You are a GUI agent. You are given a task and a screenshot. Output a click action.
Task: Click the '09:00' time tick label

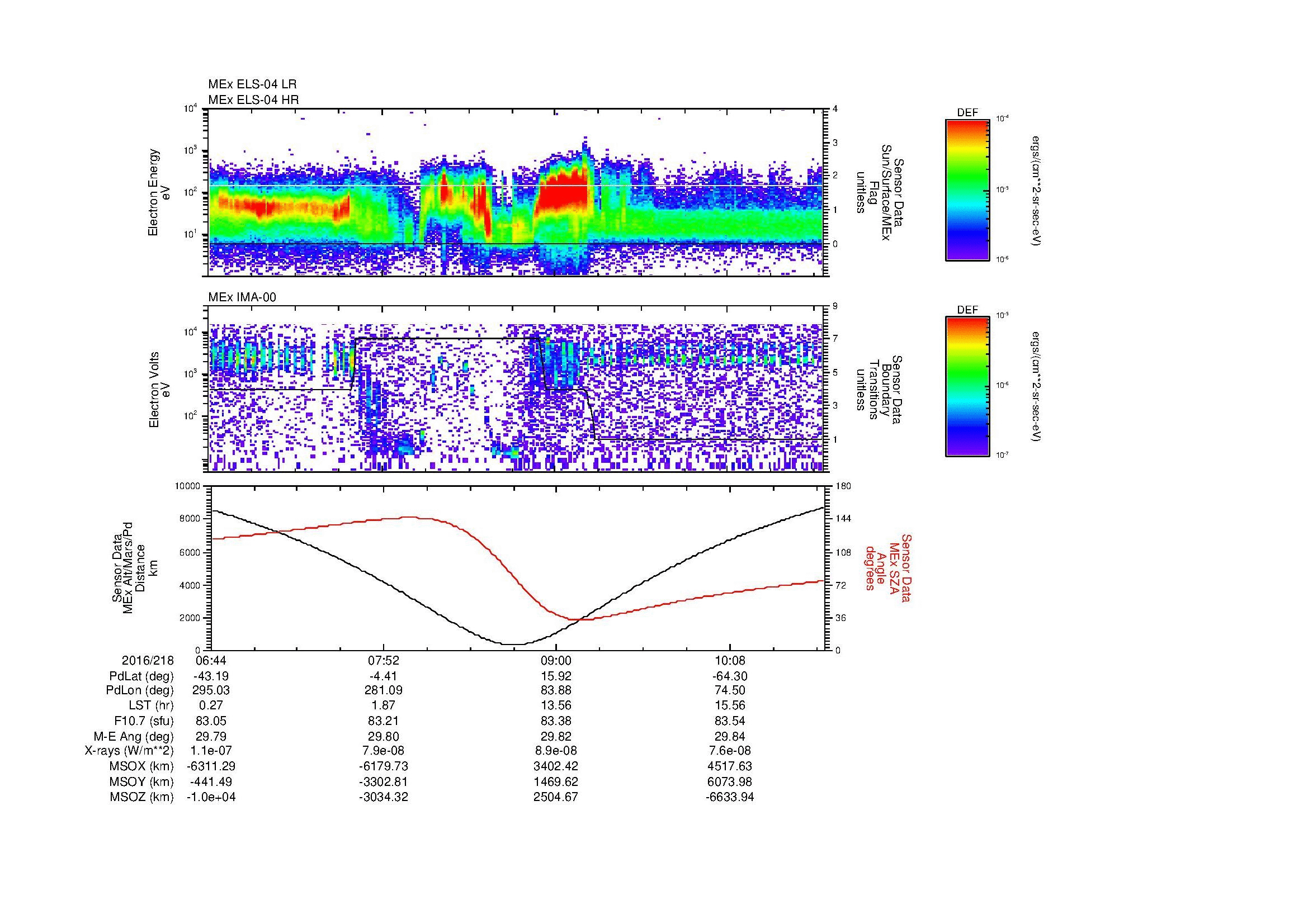click(556, 661)
